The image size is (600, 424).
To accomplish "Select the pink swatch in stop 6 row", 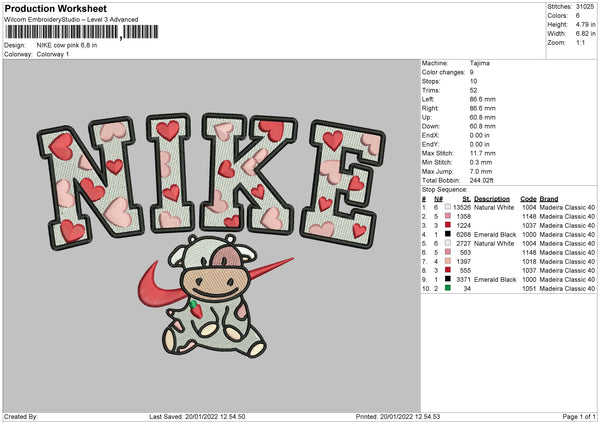I will click(x=448, y=252).
